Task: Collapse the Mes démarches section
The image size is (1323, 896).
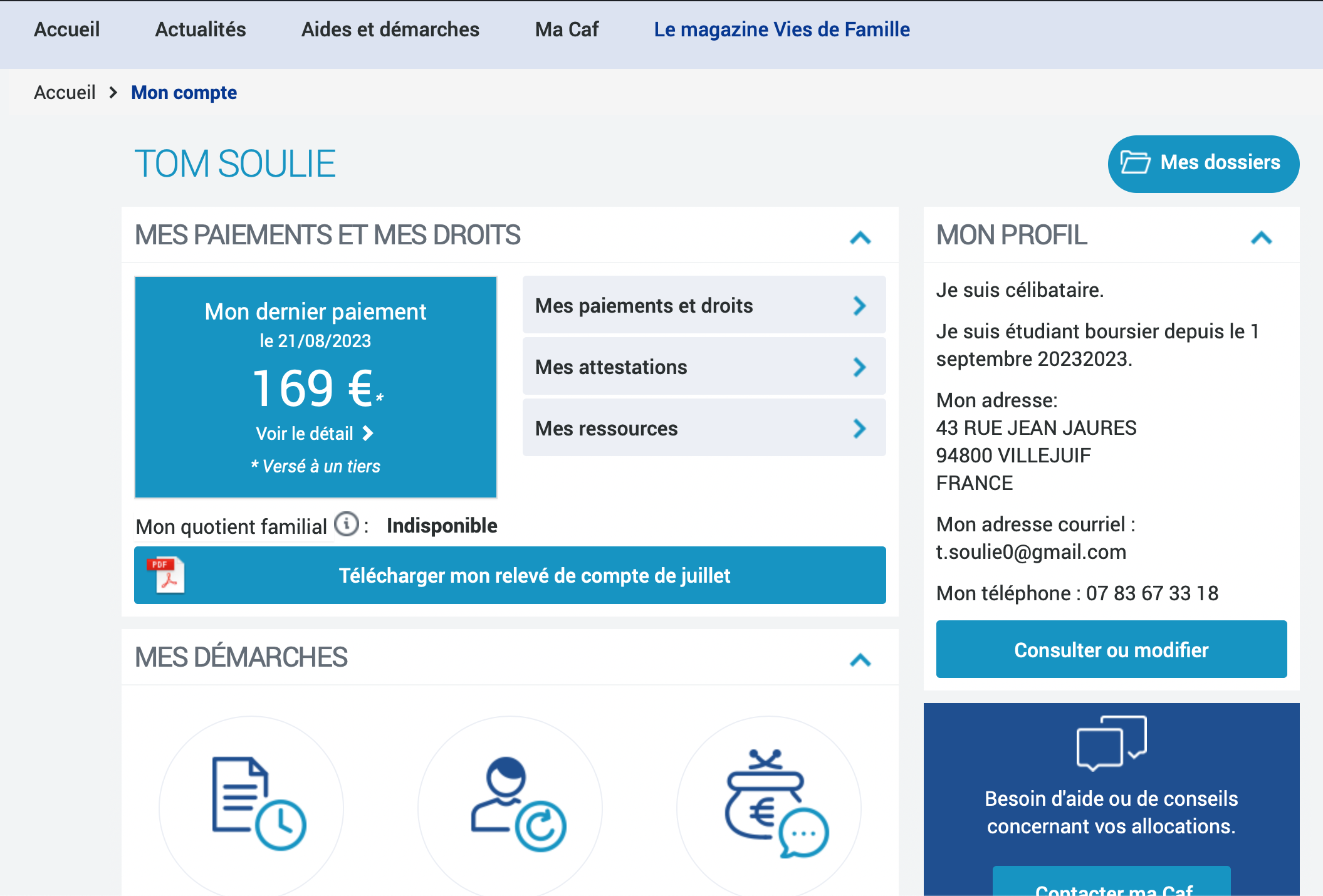Action: 860,660
